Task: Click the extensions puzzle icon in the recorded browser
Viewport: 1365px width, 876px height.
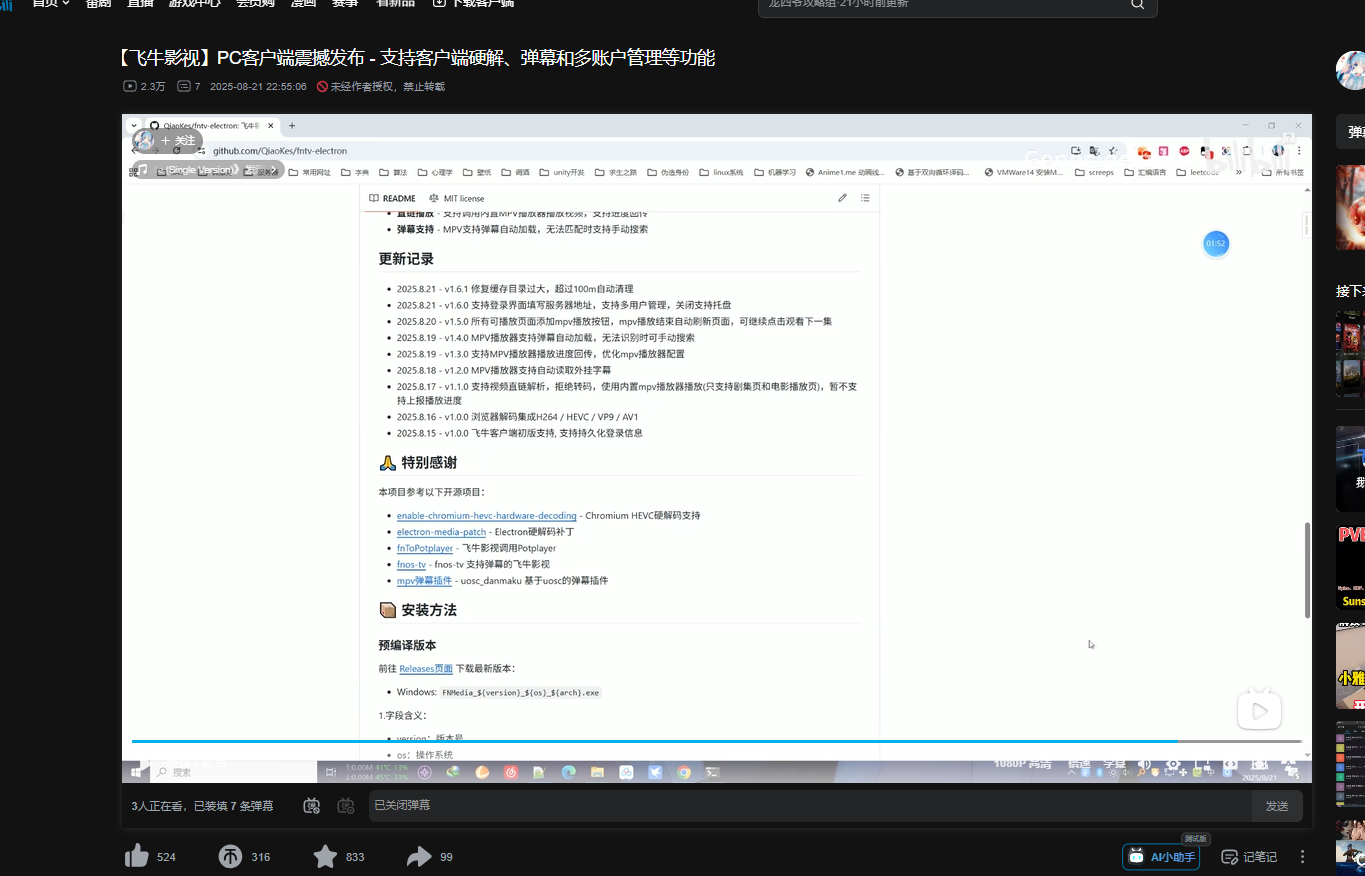Action: (x=1245, y=151)
